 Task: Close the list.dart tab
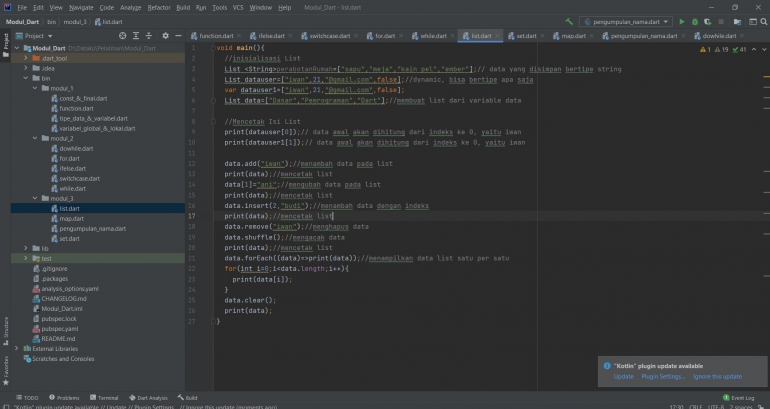coord(497,36)
